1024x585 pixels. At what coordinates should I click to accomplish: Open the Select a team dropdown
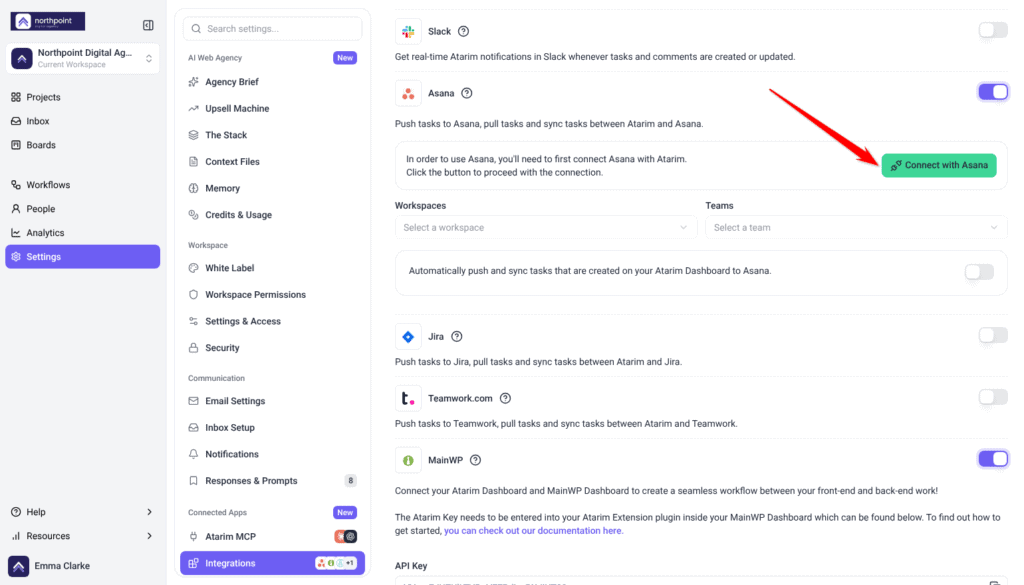coord(856,227)
